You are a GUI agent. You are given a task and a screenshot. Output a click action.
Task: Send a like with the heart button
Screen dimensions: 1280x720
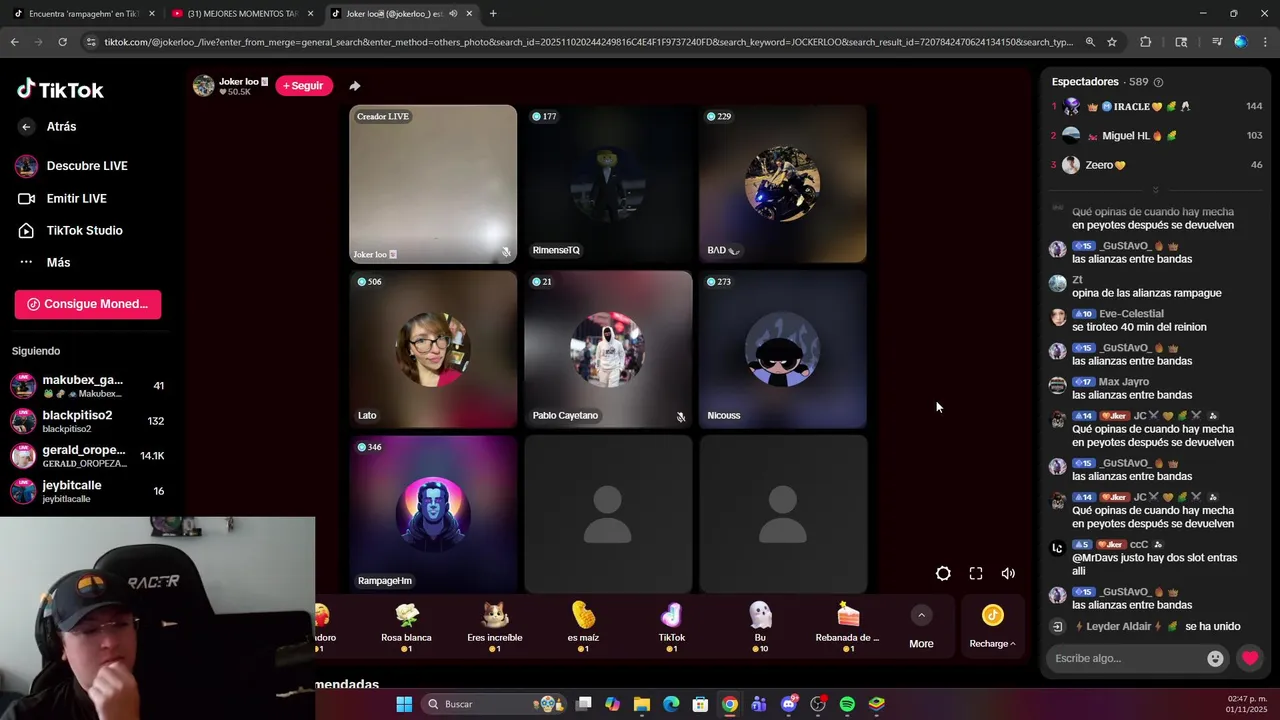pyautogui.click(x=1249, y=658)
